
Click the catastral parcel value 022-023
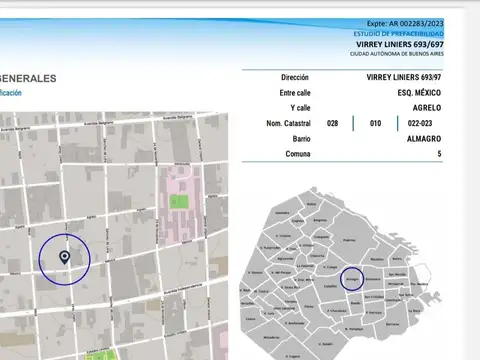(420, 123)
